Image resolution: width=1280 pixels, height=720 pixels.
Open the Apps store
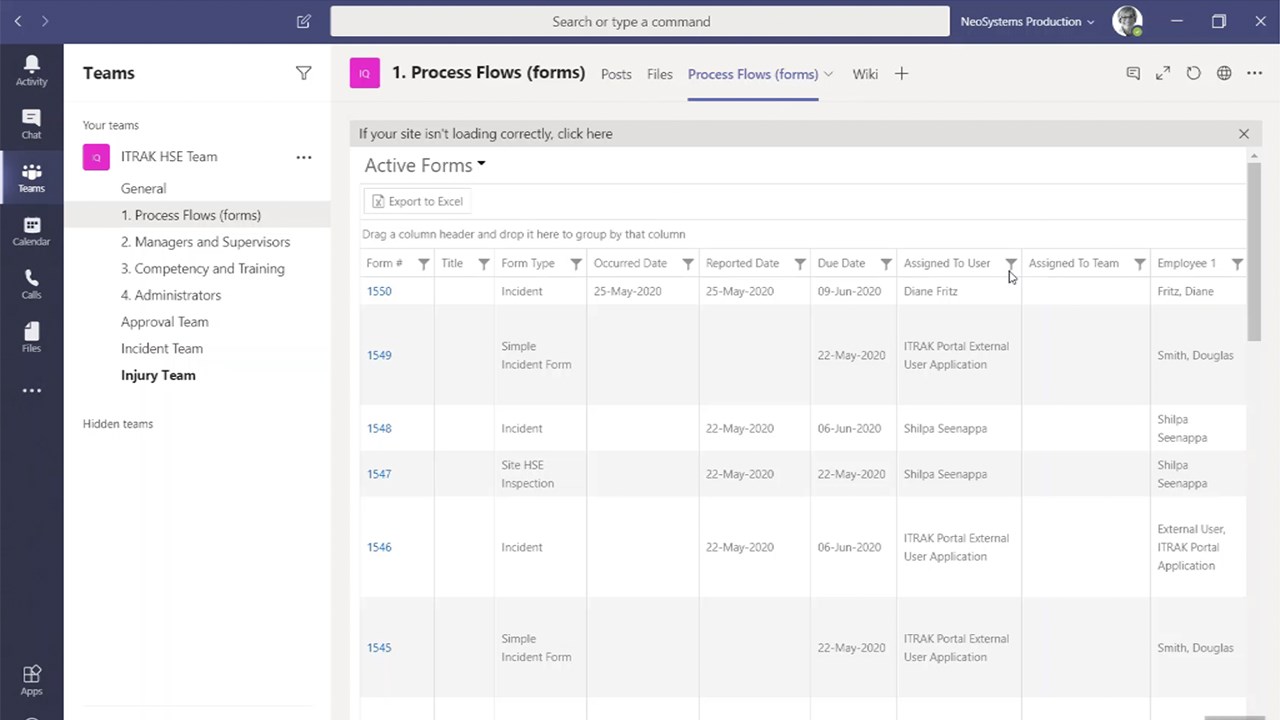pyautogui.click(x=31, y=680)
